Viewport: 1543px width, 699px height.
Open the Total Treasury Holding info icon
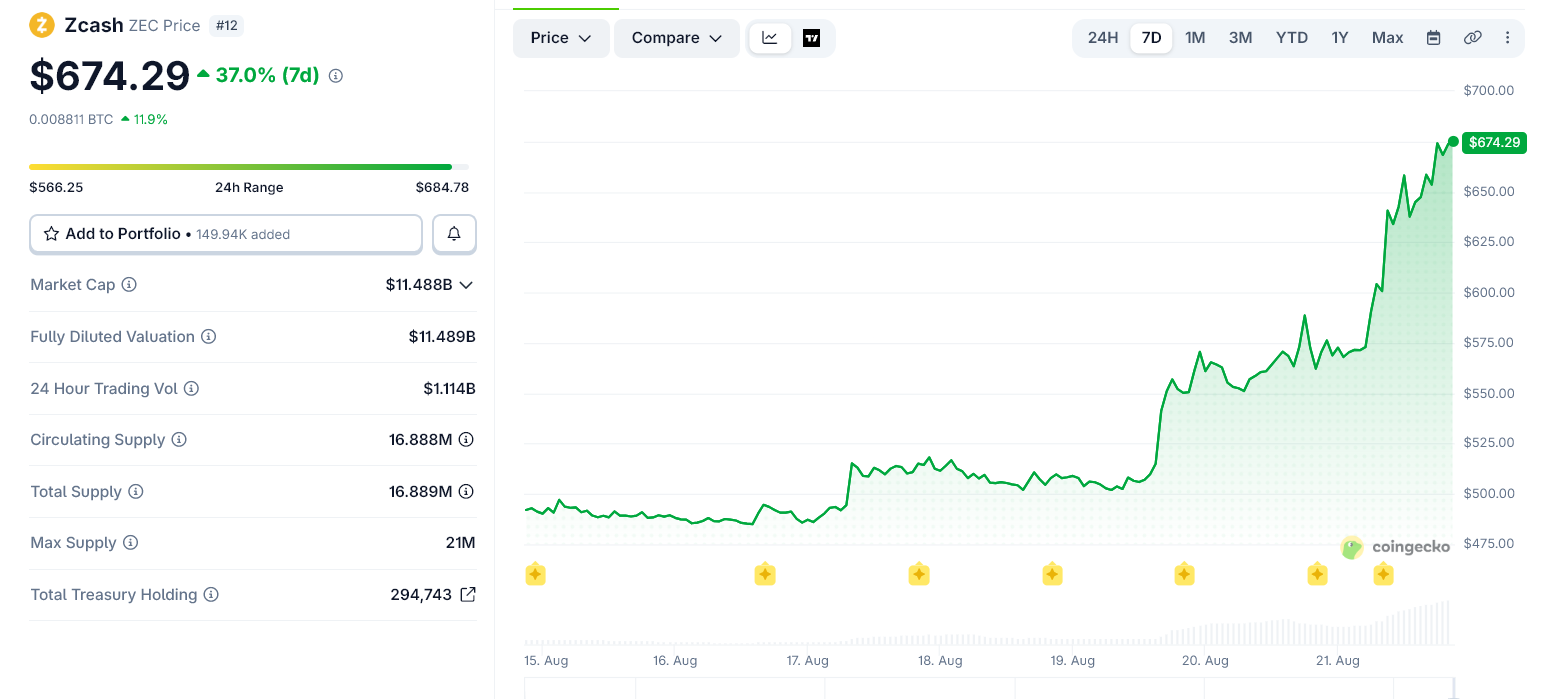coord(211,595)
